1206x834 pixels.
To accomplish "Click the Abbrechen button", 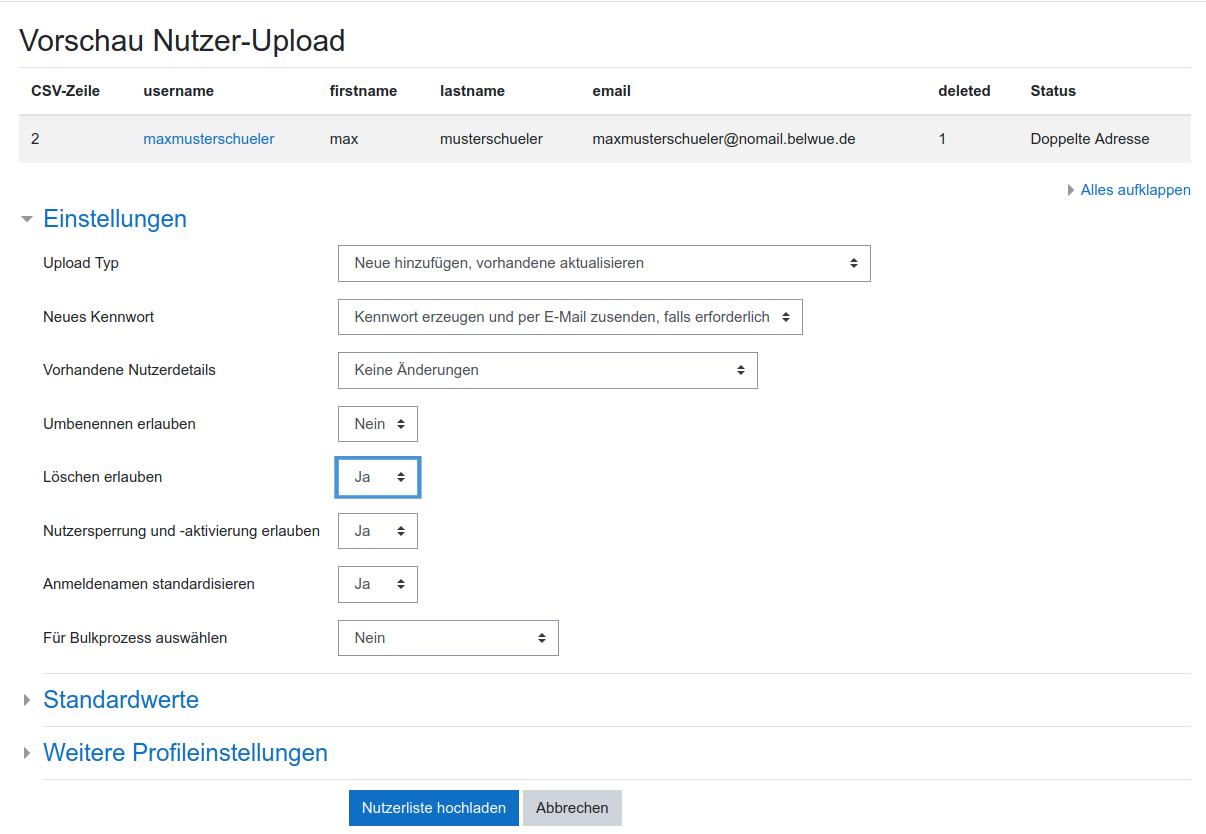I will 572,808.
